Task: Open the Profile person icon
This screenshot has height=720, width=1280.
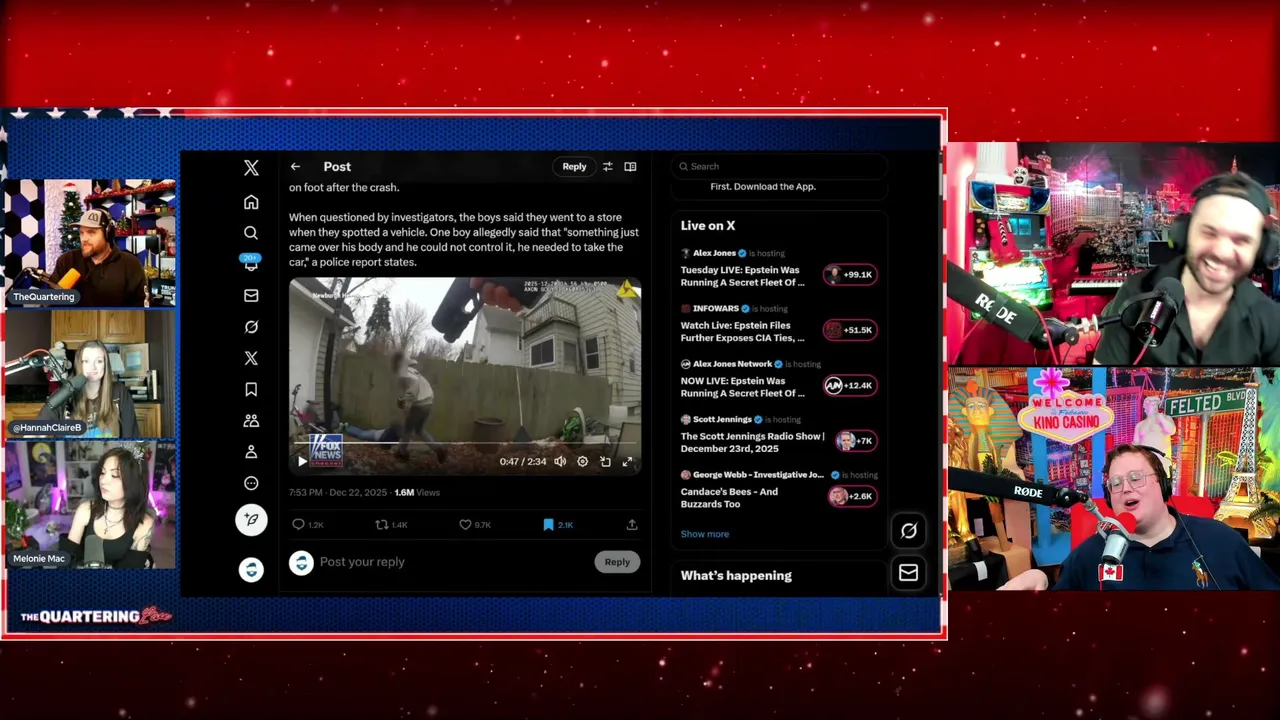Action: click(x=251, y=452)
